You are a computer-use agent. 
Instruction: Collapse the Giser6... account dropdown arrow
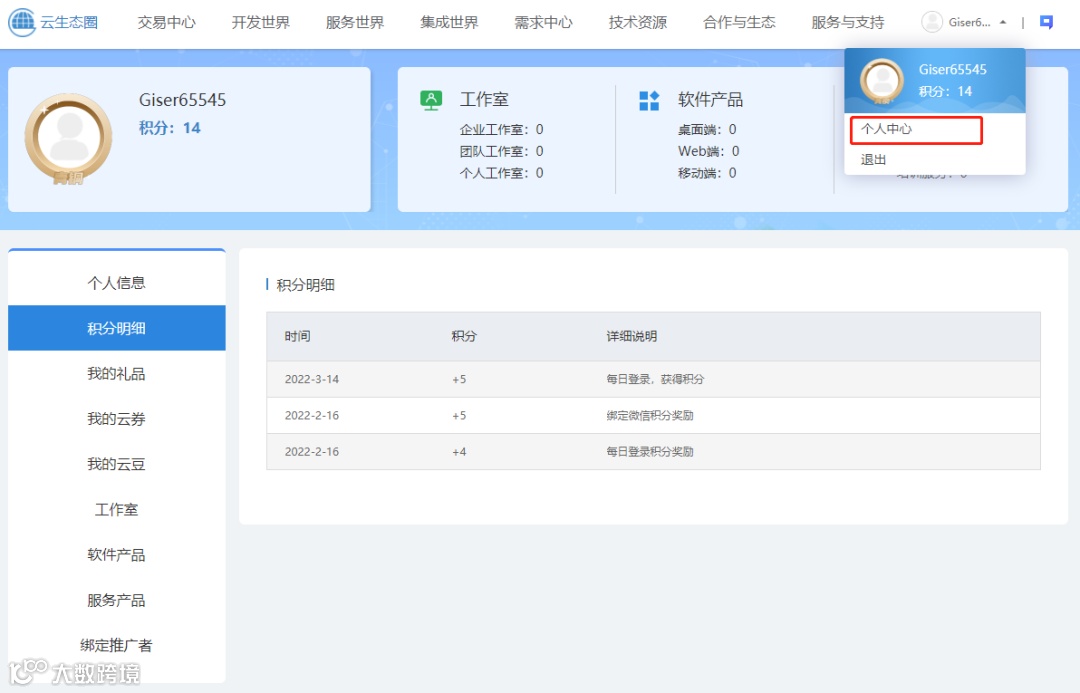[x=1003, y=22]
